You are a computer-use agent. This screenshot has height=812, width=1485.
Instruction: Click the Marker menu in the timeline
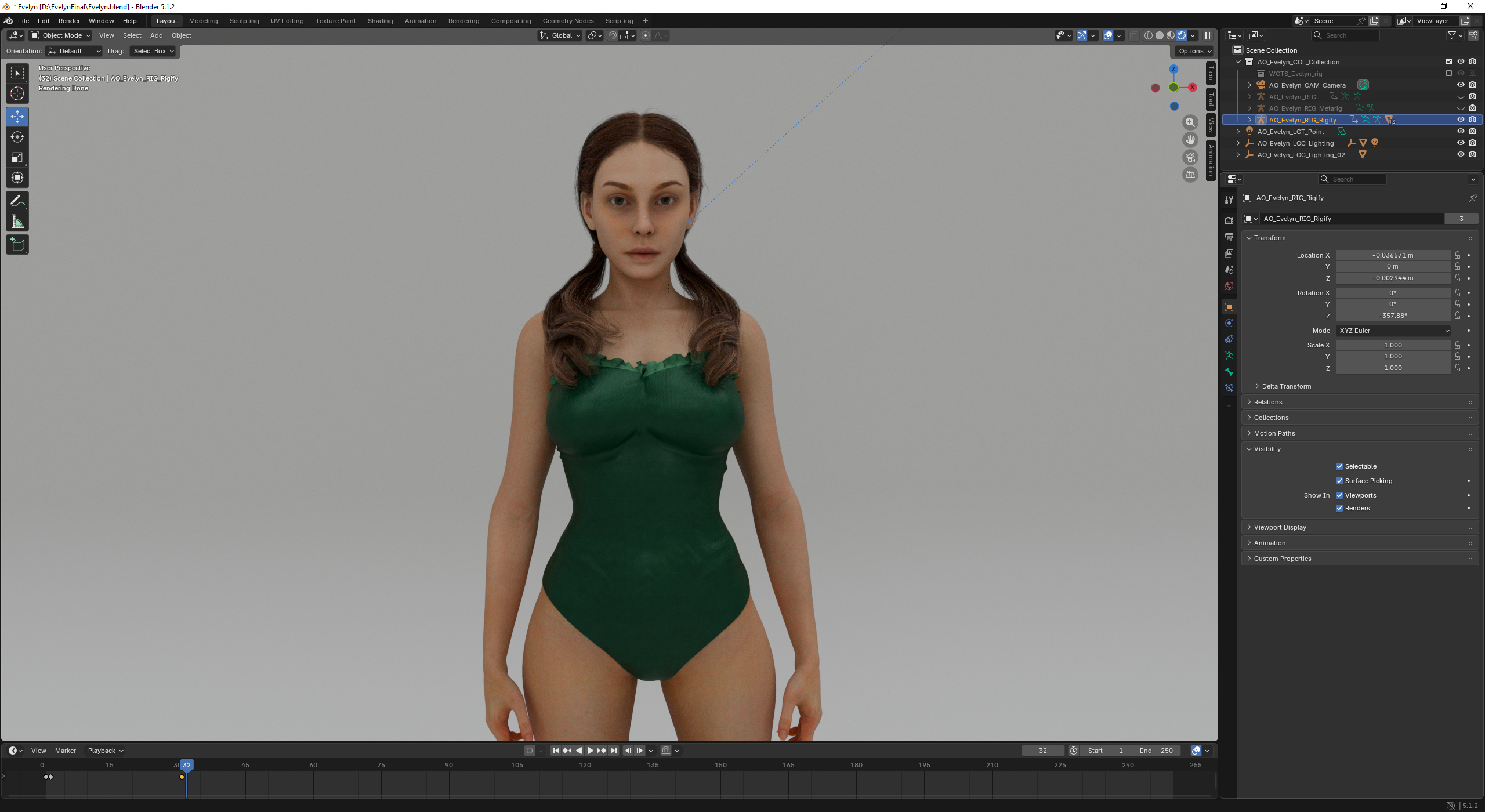(66, 751)
